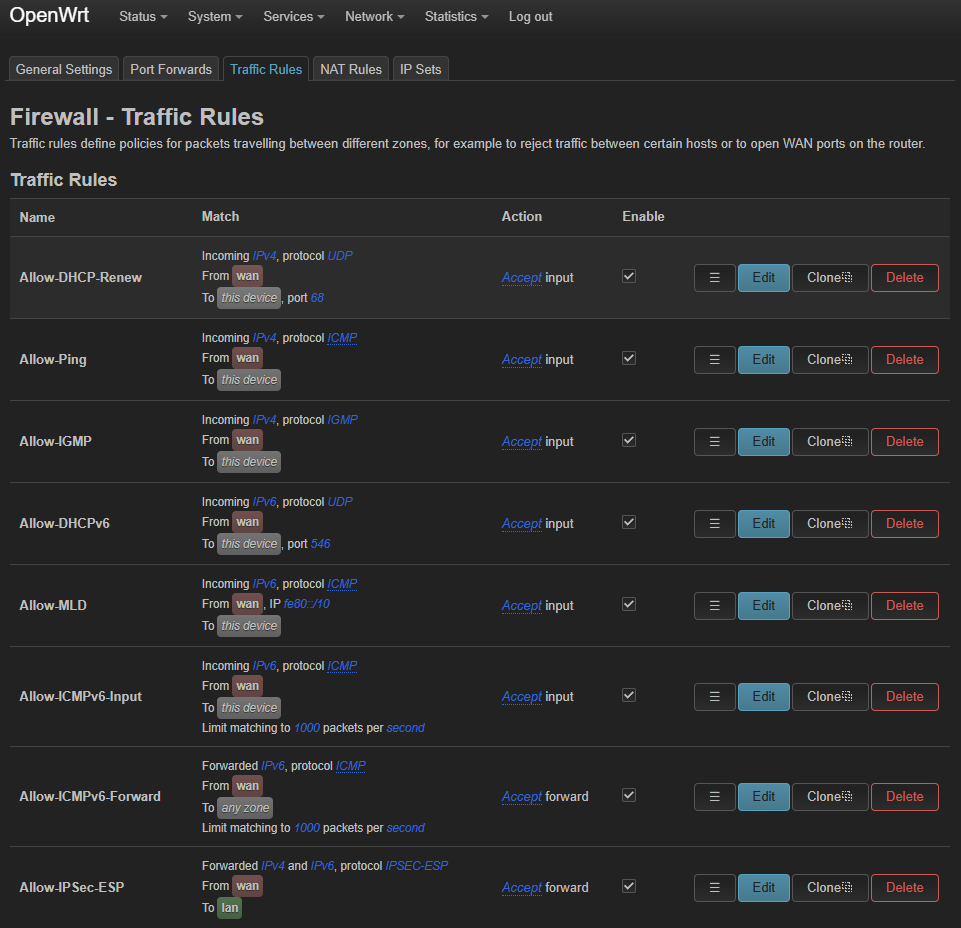Uncheck the Enable box for Allow-IGMP
The width and height of the screenshot is (961, 928).
(x=629, y=440)
